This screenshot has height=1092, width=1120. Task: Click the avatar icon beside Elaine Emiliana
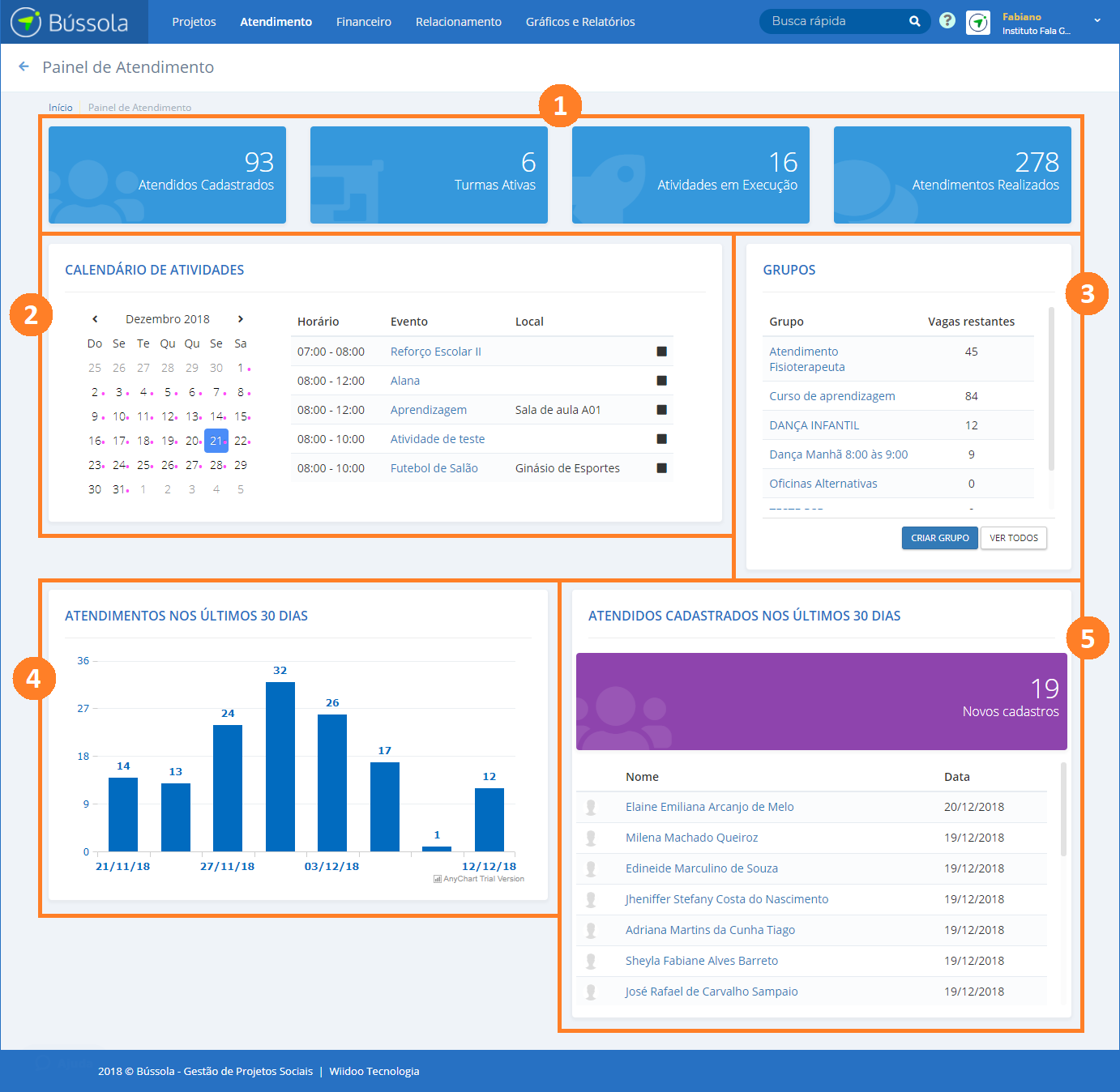pos(591,807)
